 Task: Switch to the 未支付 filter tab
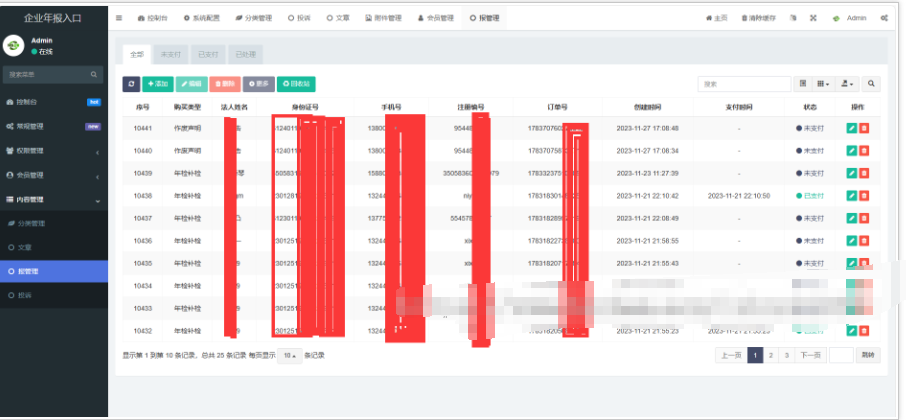169,54
